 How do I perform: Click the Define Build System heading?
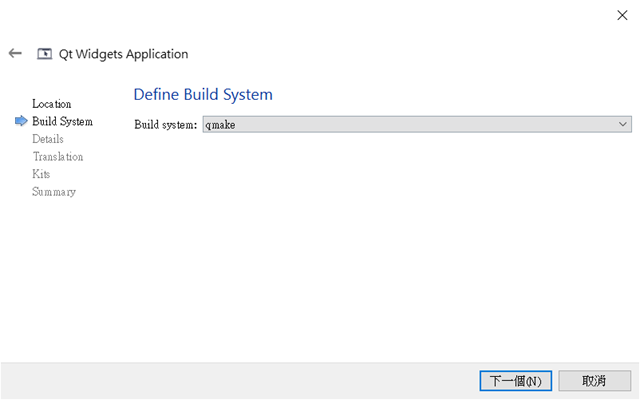(203, 95)
